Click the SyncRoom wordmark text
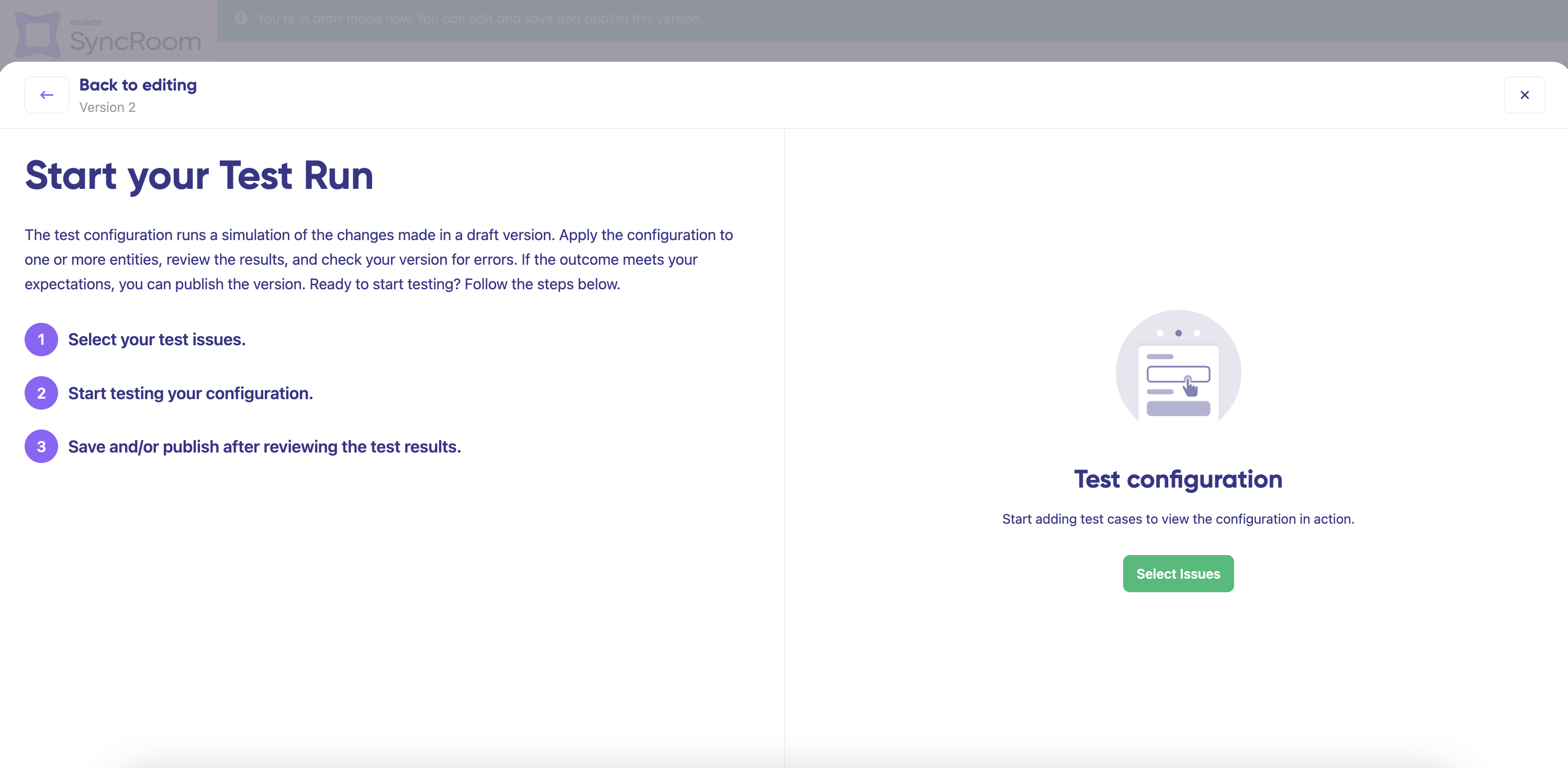1568x768 pixels. 135,41
